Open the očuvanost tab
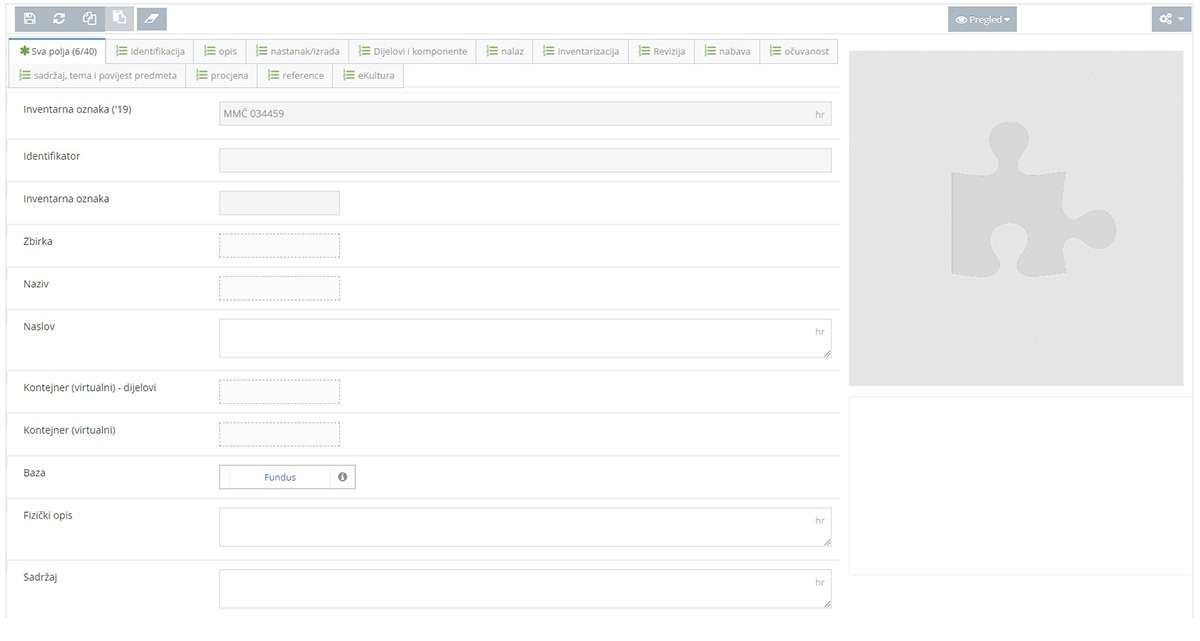The height and width of the screenshot is (641, 1200). coord(798,51)
